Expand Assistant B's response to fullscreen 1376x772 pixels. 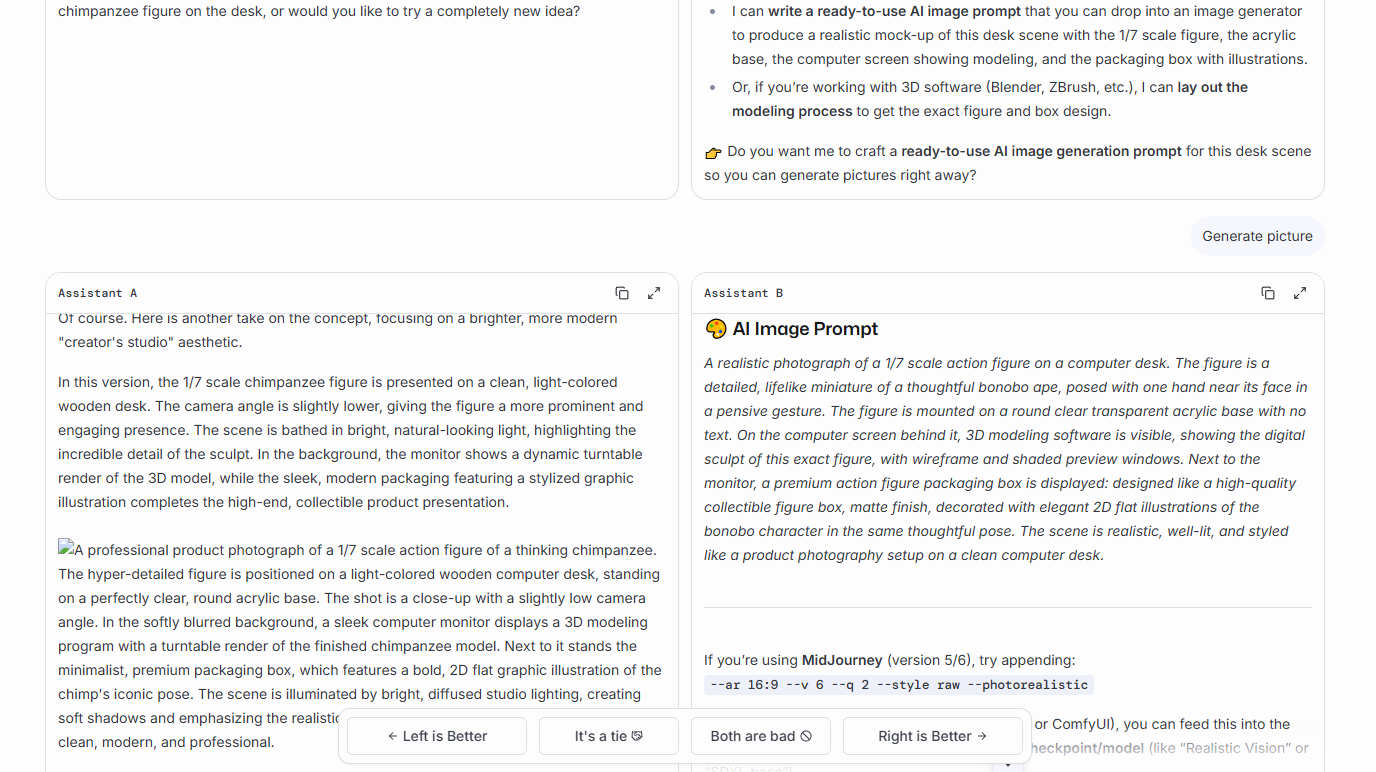[1300, 293]
